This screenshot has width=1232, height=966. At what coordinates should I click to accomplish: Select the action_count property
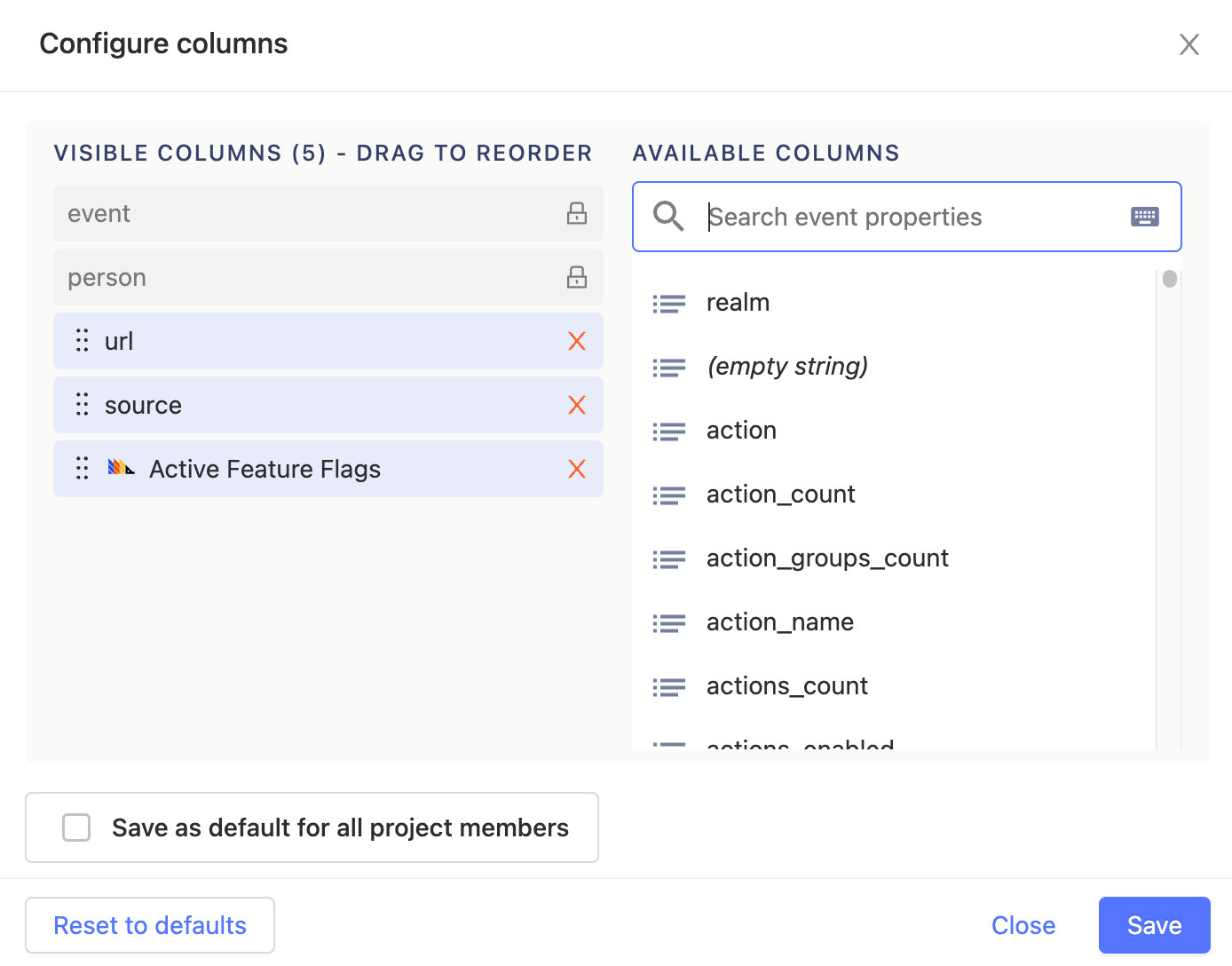780,494
